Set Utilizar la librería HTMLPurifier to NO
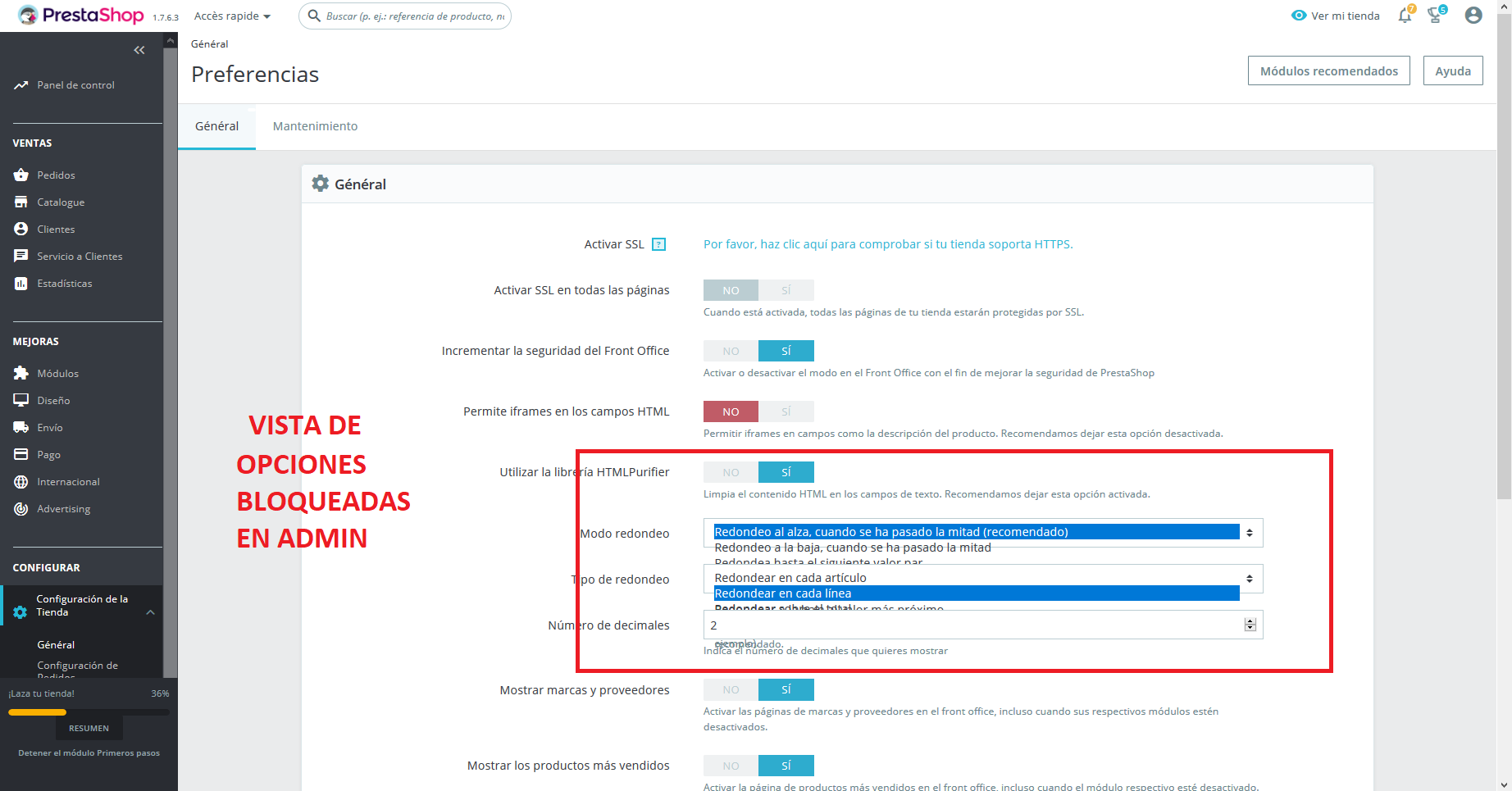The height and width of the screenshot is (791, 1512). (731, 472)
